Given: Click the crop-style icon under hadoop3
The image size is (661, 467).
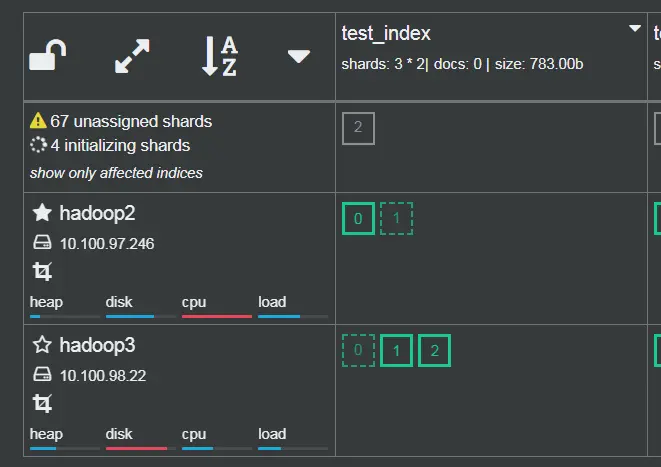Looking at the screenshot, I should [x=42, y=403].
